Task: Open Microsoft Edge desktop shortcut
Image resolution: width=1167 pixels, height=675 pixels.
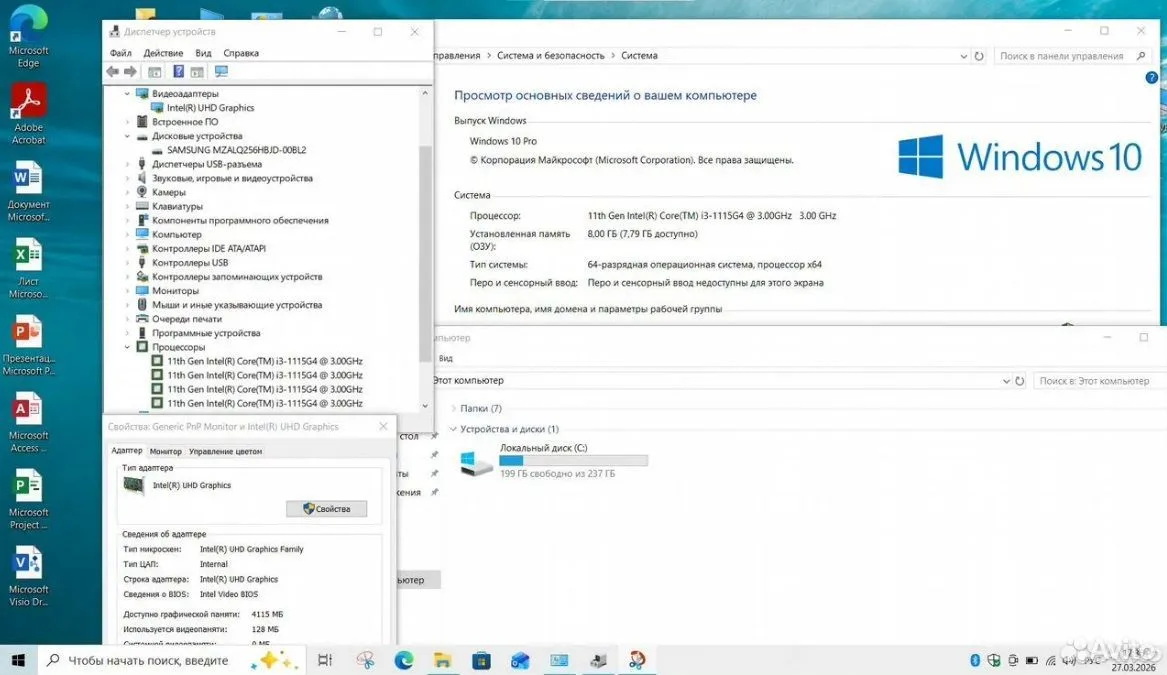Action: pos(28,36)
